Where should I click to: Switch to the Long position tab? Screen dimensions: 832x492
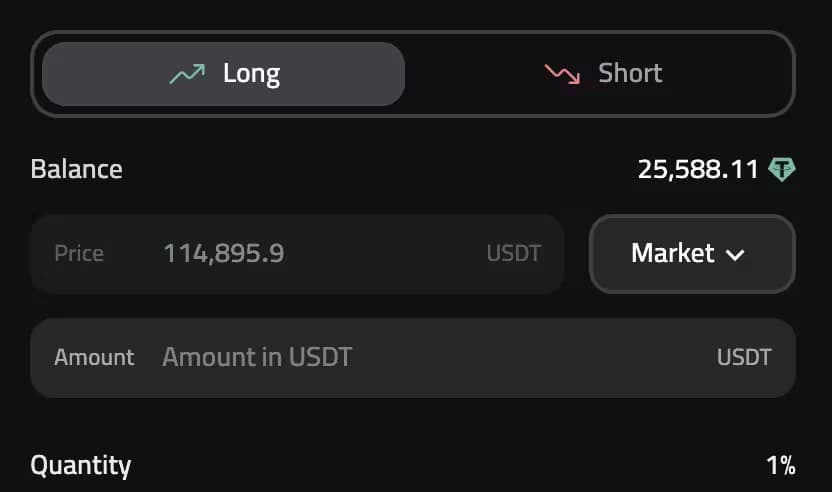click(x=223, y=74)
